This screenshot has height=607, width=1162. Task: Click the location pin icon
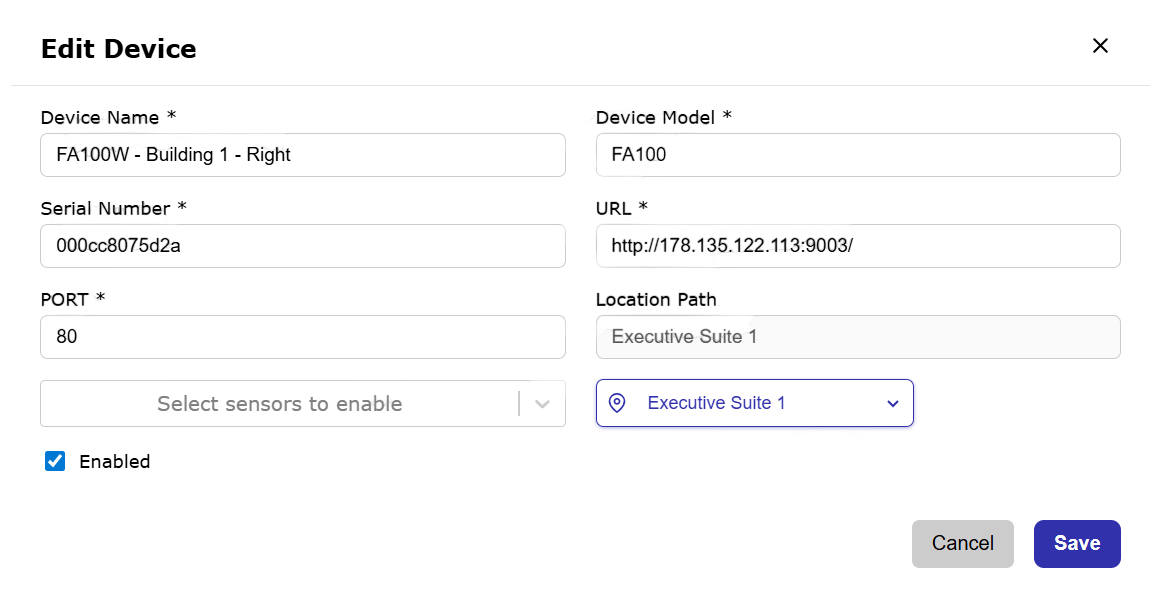point(617,403)
